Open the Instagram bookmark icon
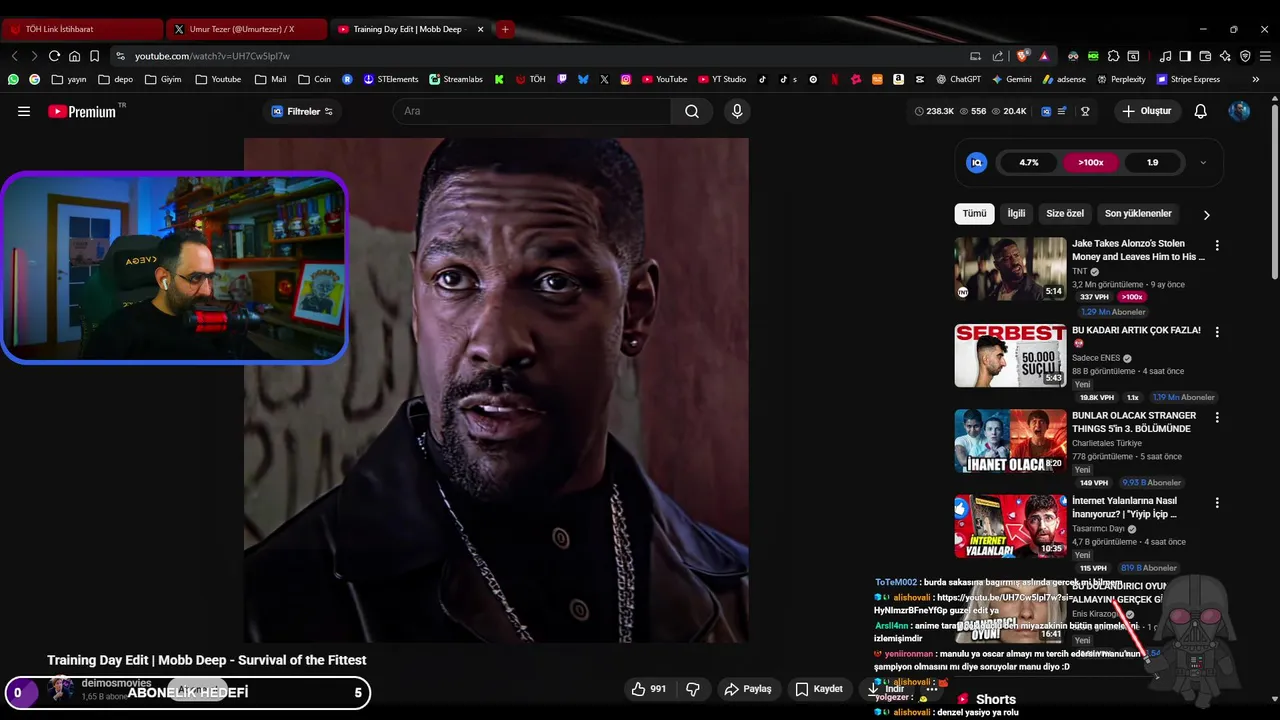The width and height of the screenshot is (1280, 720). (x=626, y=79)
